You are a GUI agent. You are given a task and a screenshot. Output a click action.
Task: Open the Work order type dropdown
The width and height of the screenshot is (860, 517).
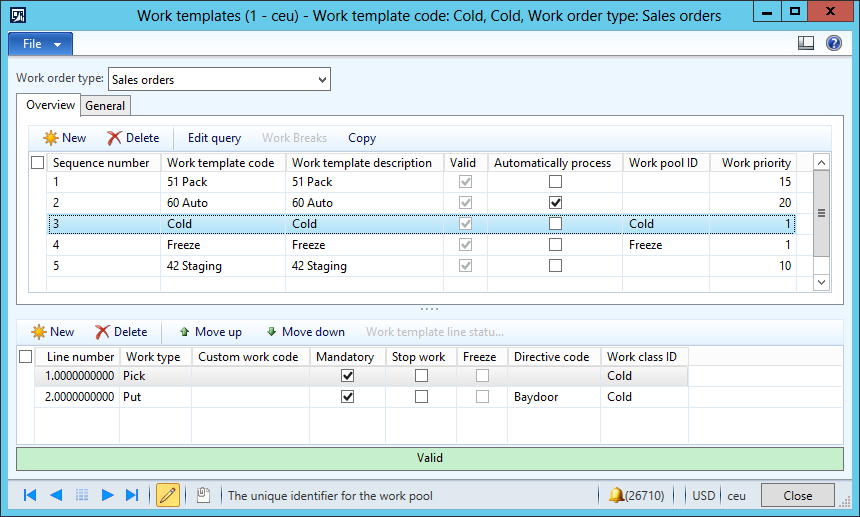(x=321, y=80)
